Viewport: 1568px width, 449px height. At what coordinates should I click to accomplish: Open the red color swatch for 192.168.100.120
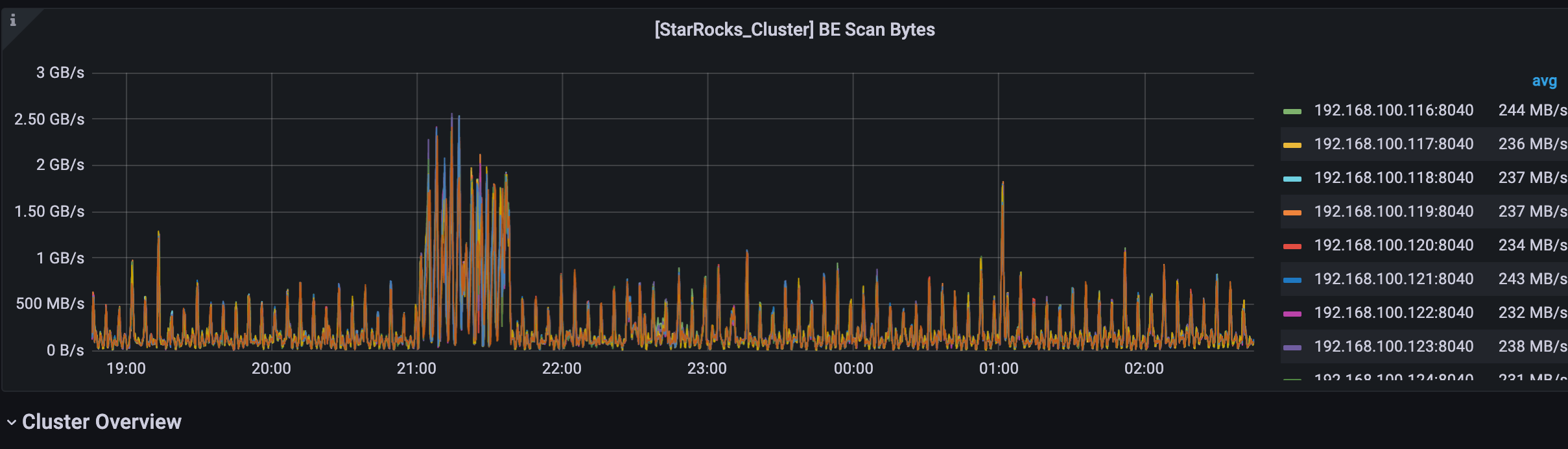click(1292, 247)
